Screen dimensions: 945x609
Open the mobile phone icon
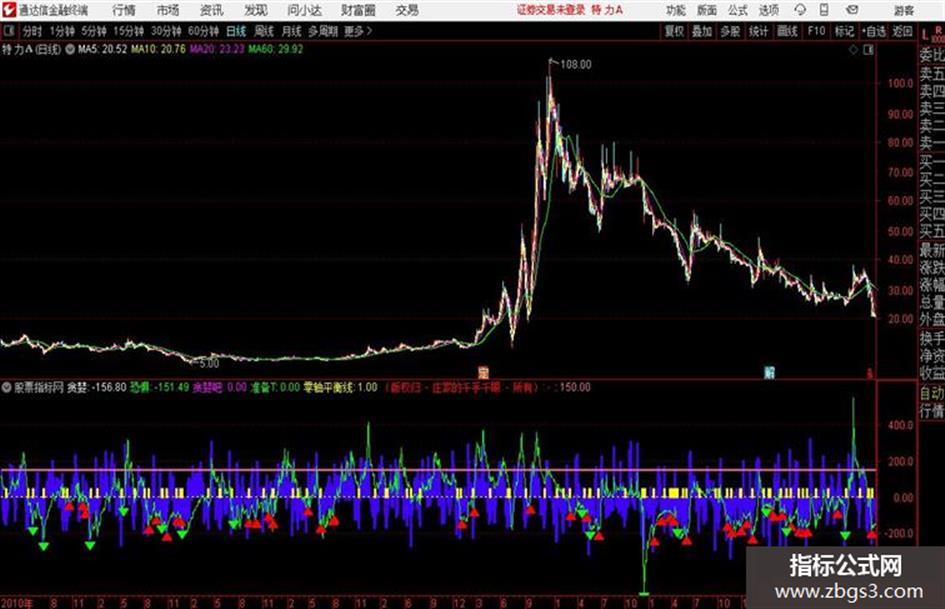(x=824, y=10)
